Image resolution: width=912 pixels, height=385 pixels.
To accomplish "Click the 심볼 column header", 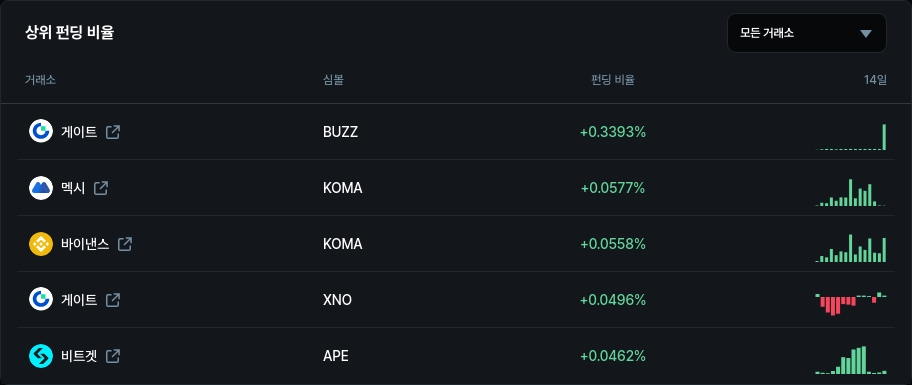I will [333, 80].
